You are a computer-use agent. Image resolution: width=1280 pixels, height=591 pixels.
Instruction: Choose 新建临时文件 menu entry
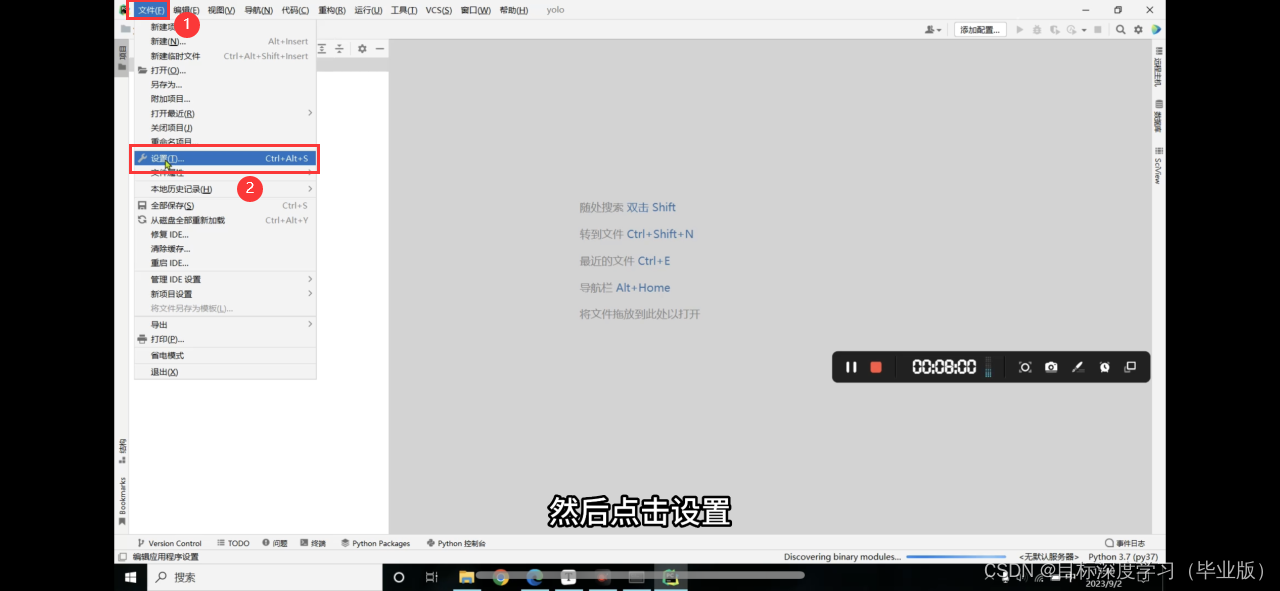click(x=225, y=56)
